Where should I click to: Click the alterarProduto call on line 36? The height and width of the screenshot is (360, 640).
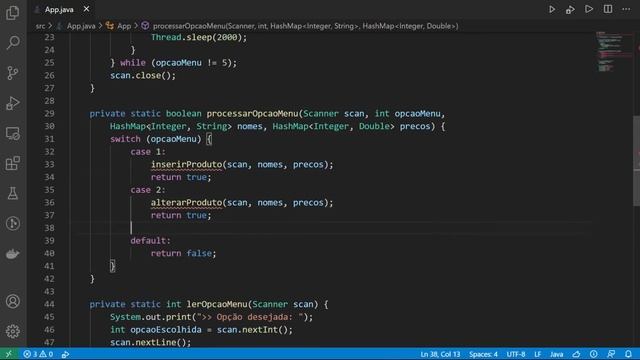pos(186,202)
